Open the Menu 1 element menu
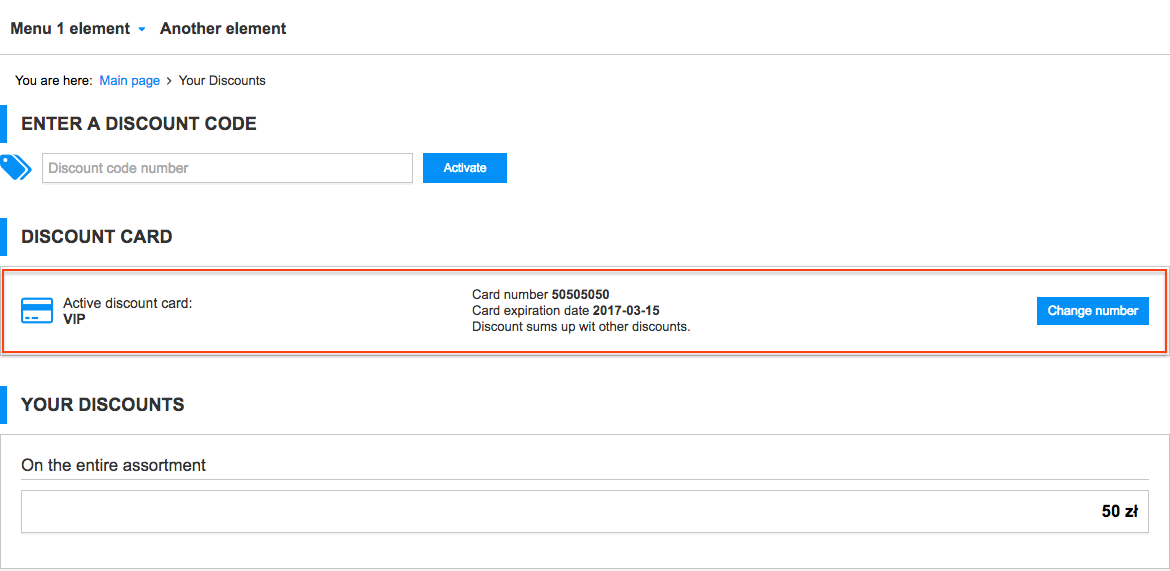 (70, 29)
